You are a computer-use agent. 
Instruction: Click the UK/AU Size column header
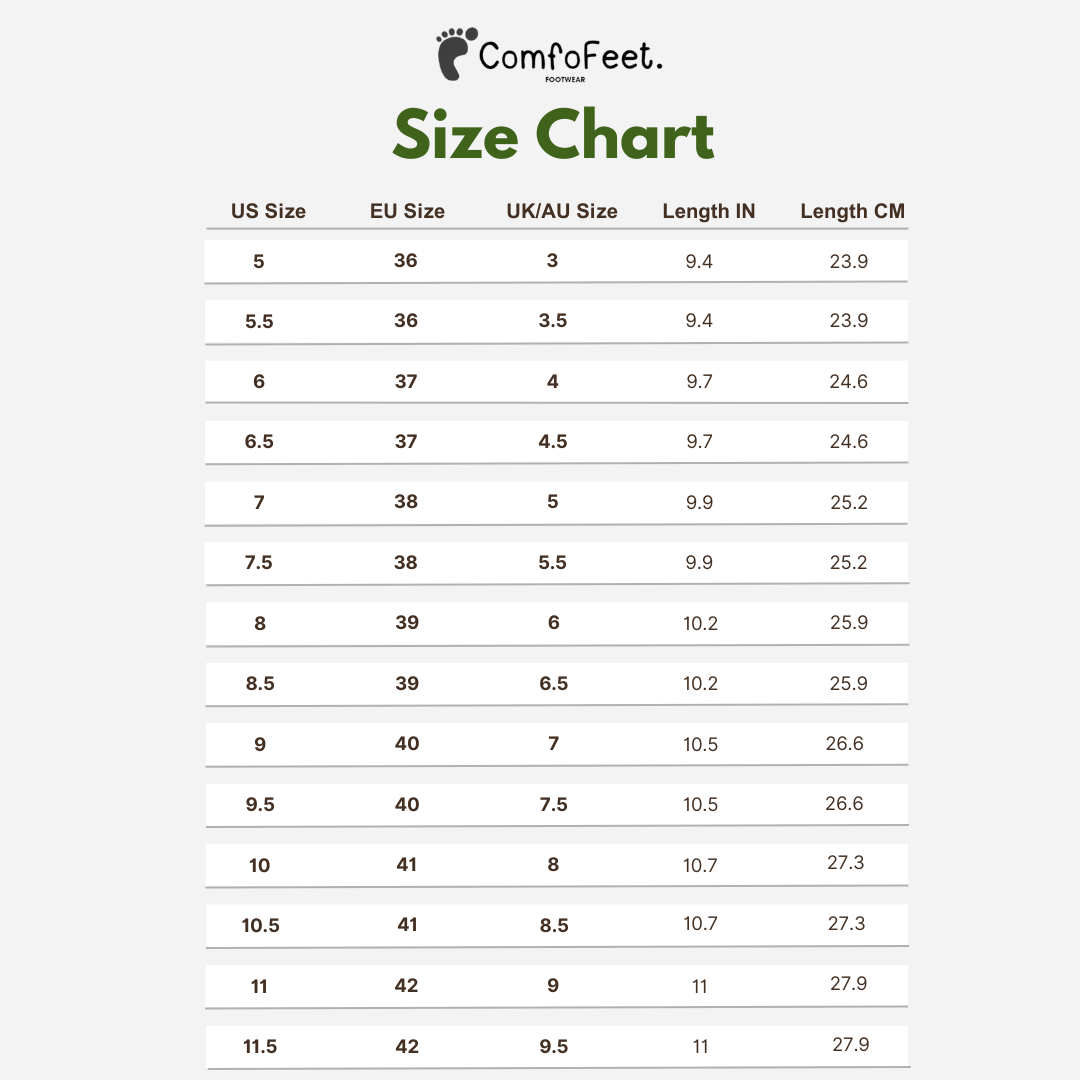pyautogui.click(x=562, y=211)
